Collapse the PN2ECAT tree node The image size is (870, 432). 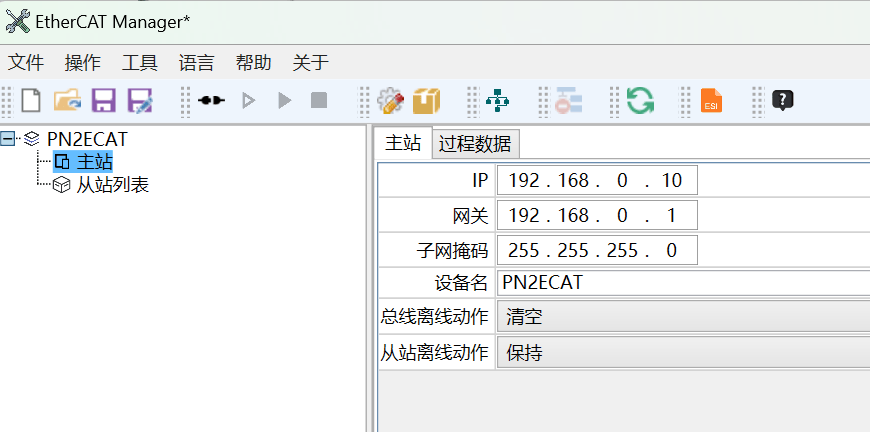tap(8, 139)
